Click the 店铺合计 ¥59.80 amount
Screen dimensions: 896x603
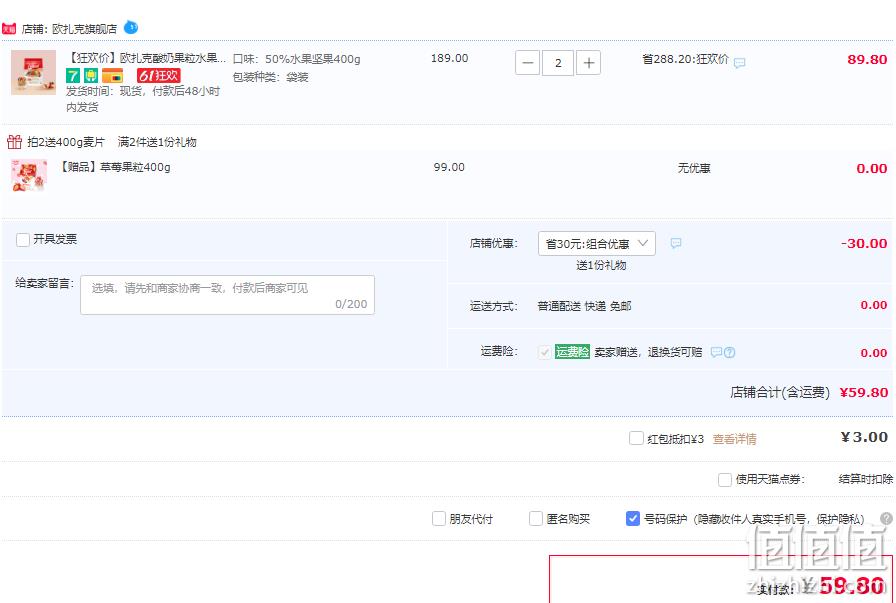pyautogui.click(x=864, y=393)
